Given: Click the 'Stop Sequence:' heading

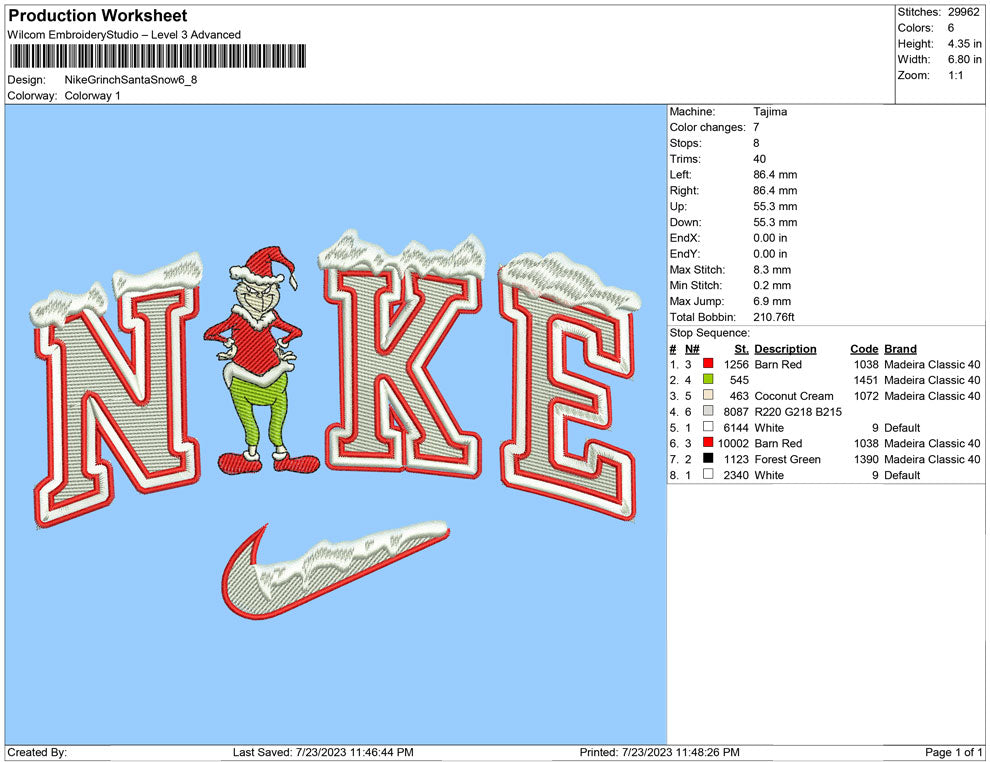Looking at the screenshot, I should (710, 333).
